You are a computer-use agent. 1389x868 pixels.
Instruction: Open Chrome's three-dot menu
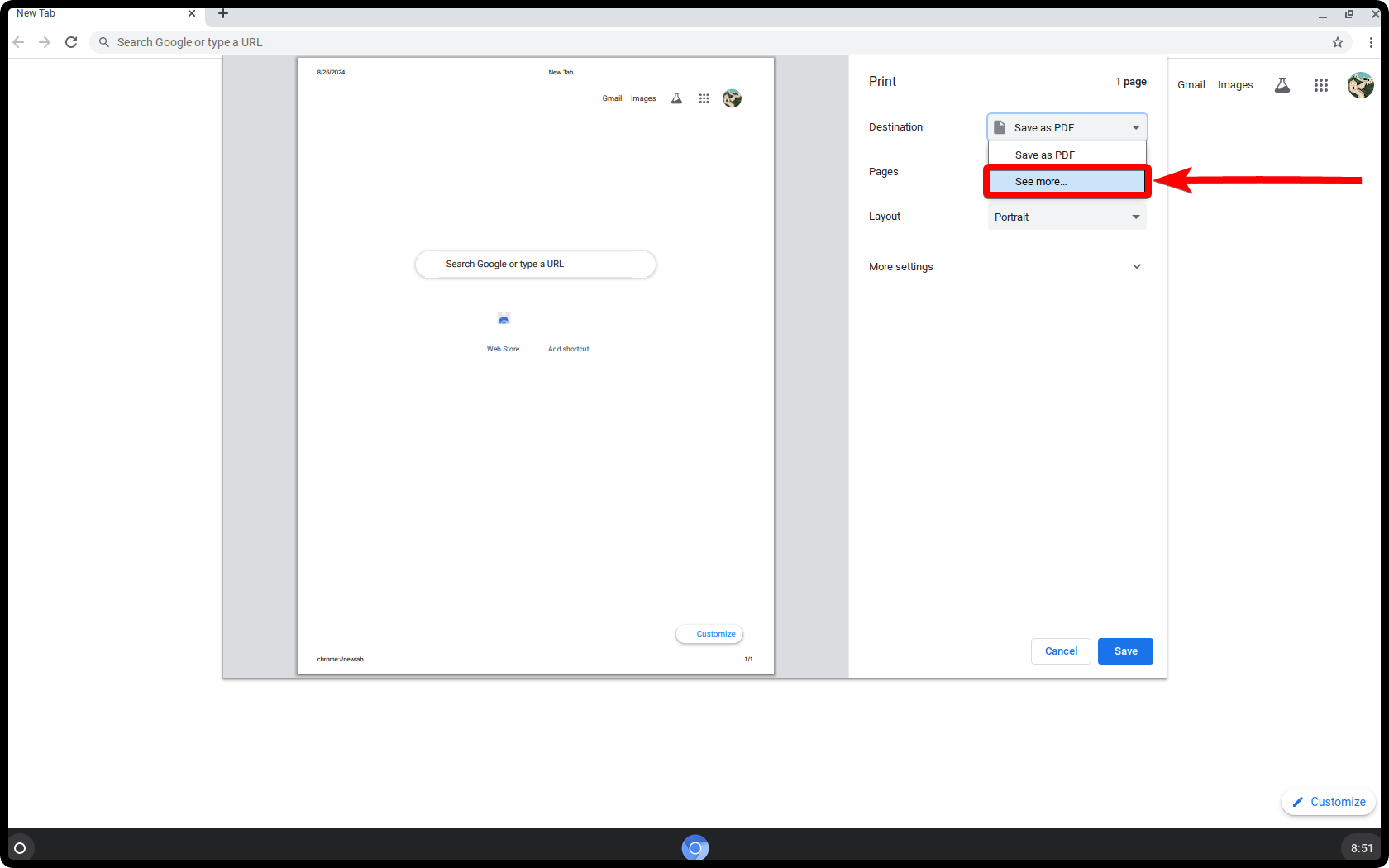1371,42
